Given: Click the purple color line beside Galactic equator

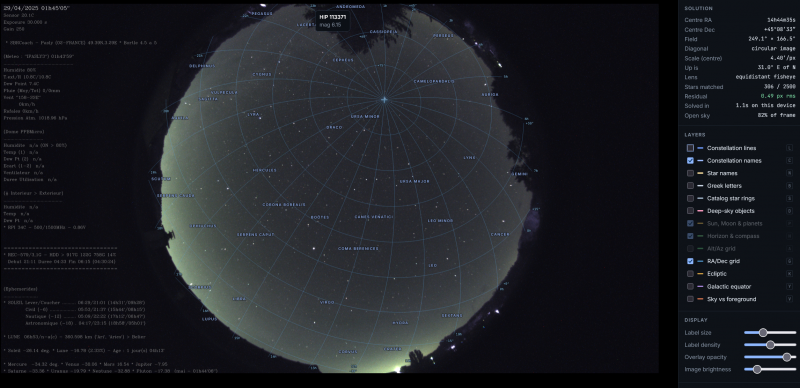Looking at the screenshot, I should tap(700, 286).
